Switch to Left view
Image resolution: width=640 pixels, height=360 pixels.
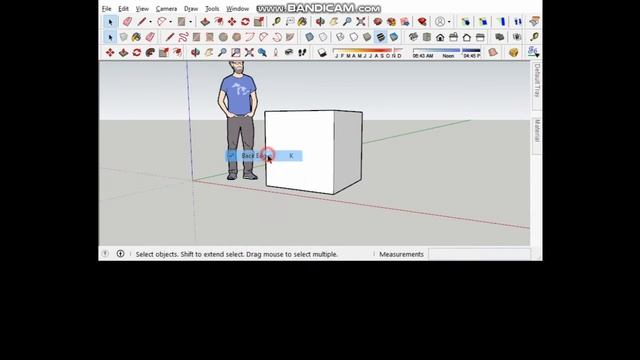tap(480, 37)
